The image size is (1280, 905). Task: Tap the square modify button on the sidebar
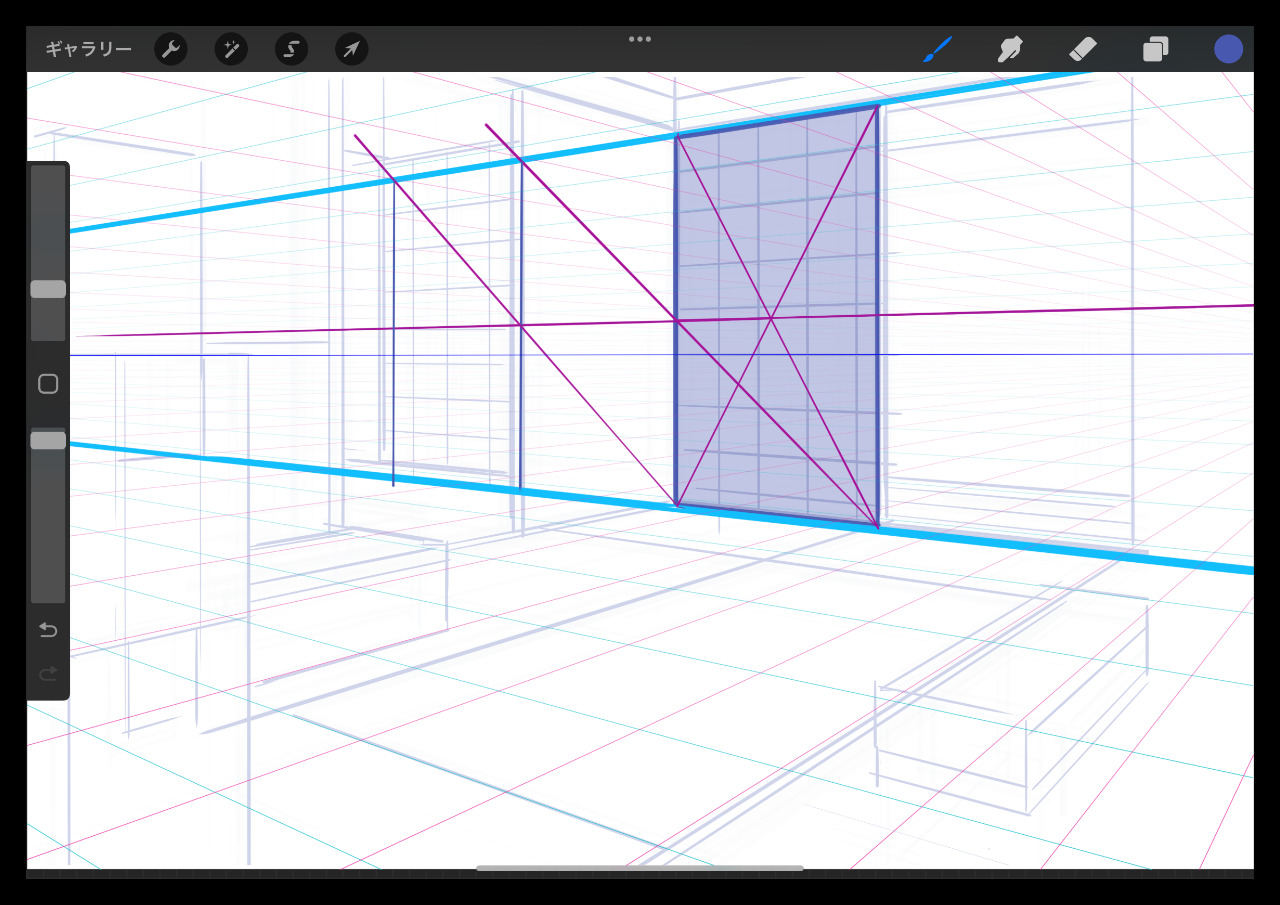point(48,384)
